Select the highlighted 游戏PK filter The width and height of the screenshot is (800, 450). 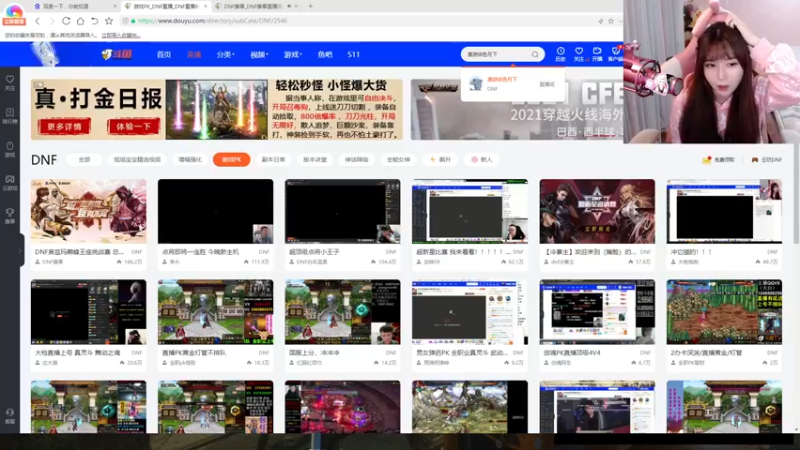click(232, 160)
